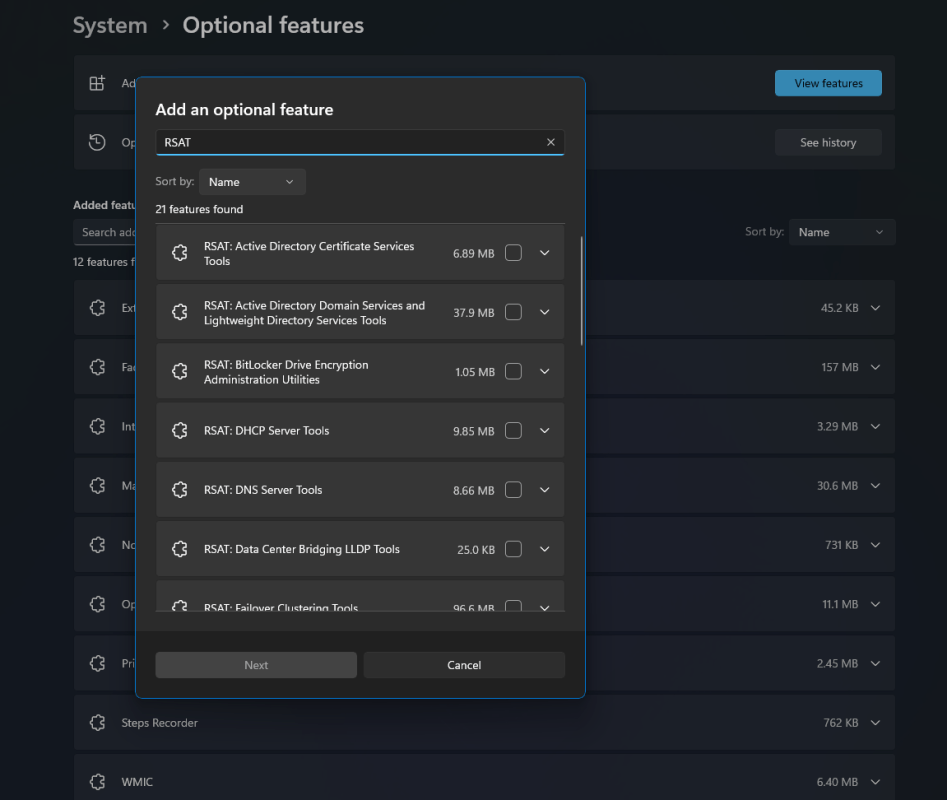Expand the 45.2 KB feature row

875,308
